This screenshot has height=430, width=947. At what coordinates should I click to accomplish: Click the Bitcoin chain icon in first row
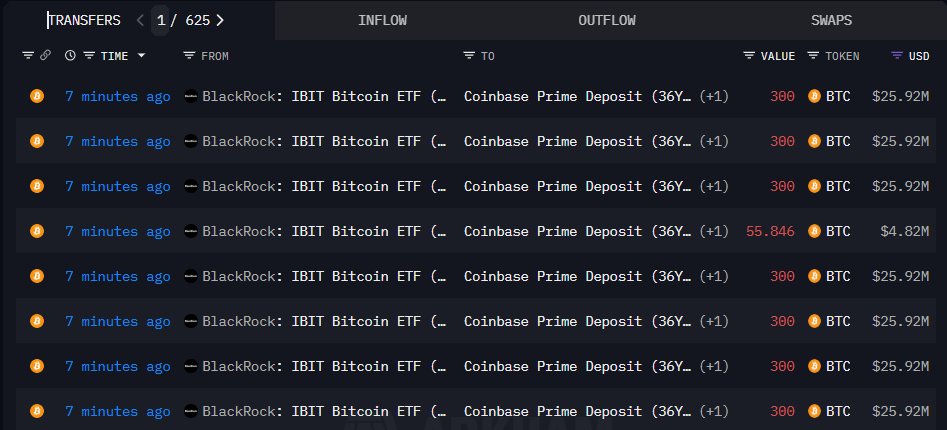pyautogui.click(x=37, y=96)
